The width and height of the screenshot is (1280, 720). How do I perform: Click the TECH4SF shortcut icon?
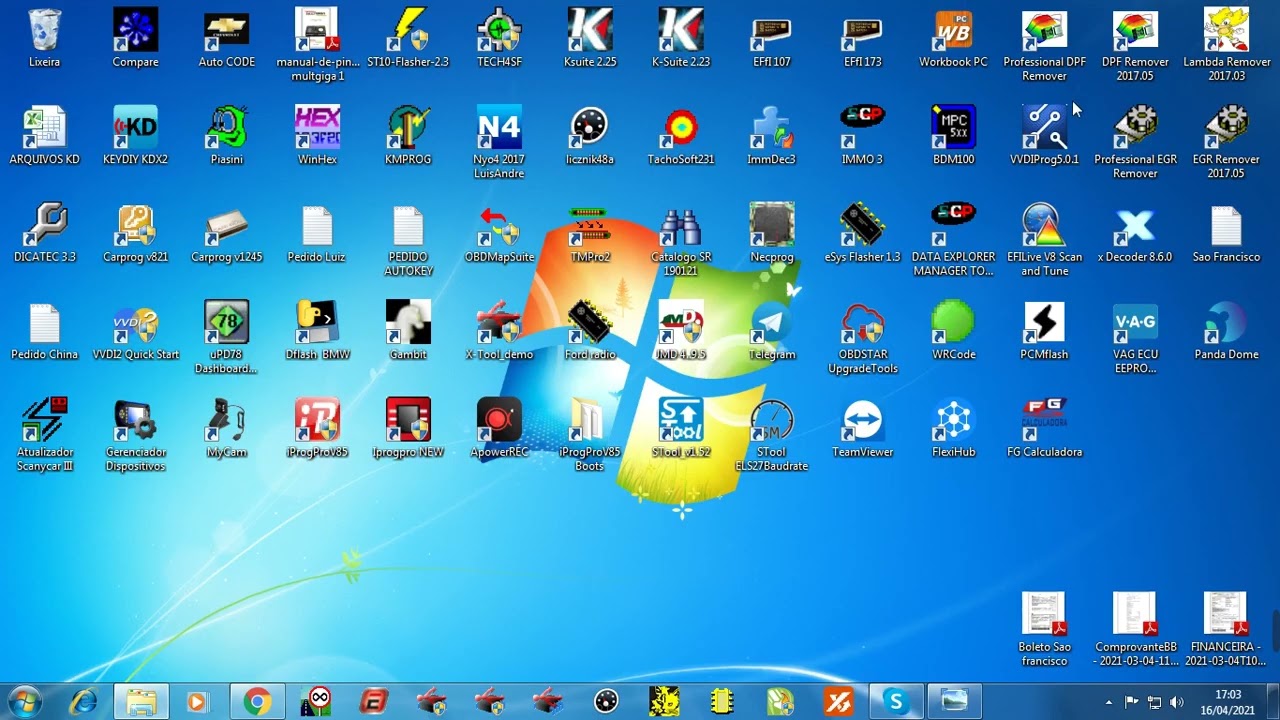point(499,30)
